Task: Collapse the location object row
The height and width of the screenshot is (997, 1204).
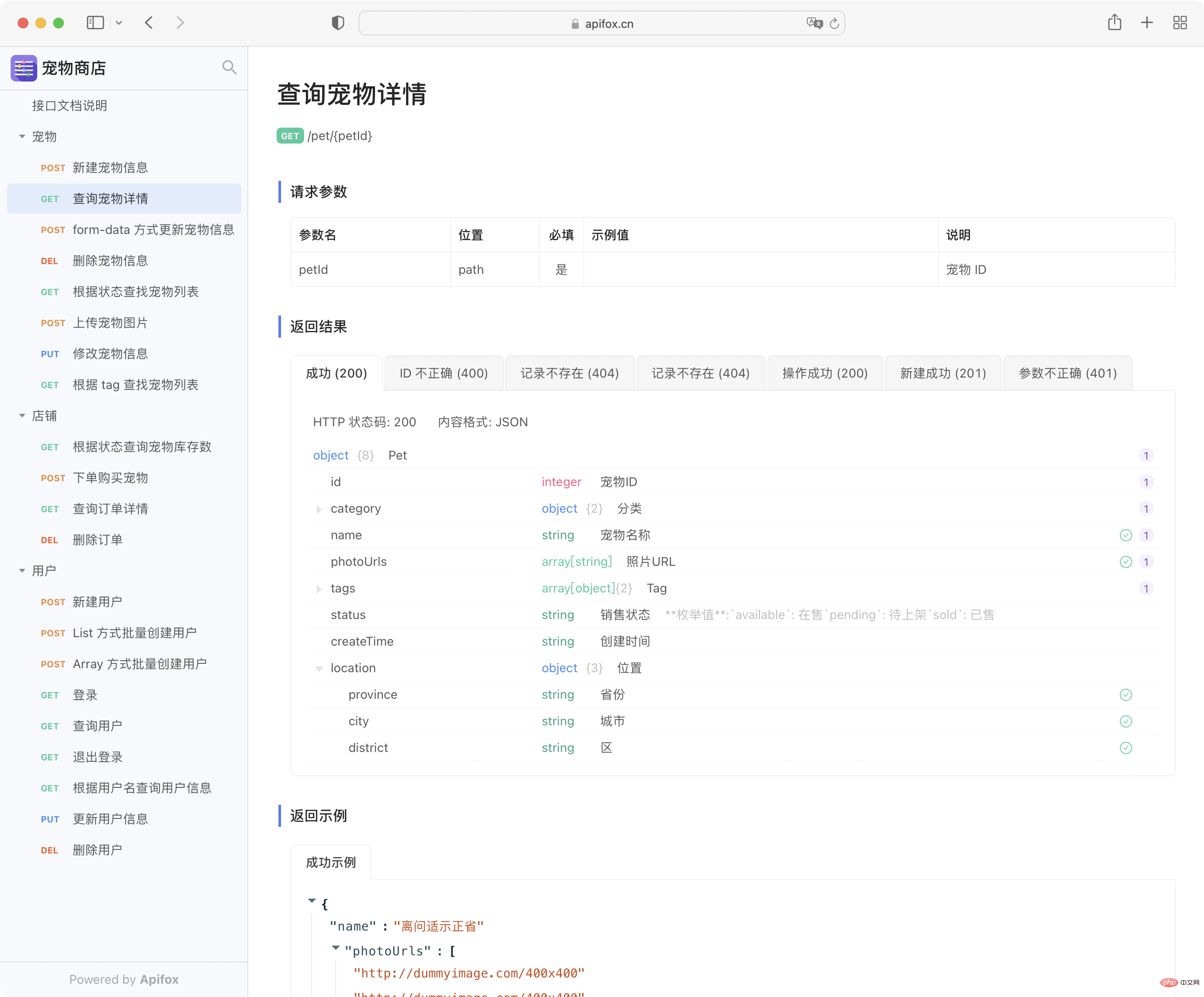Action: 319,668
